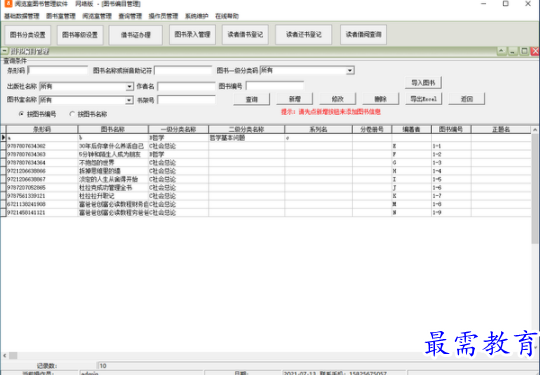The image size is (546, 375).
Task: Open 图书录入管理 from the toolbar
Action: tap(192, 34)
